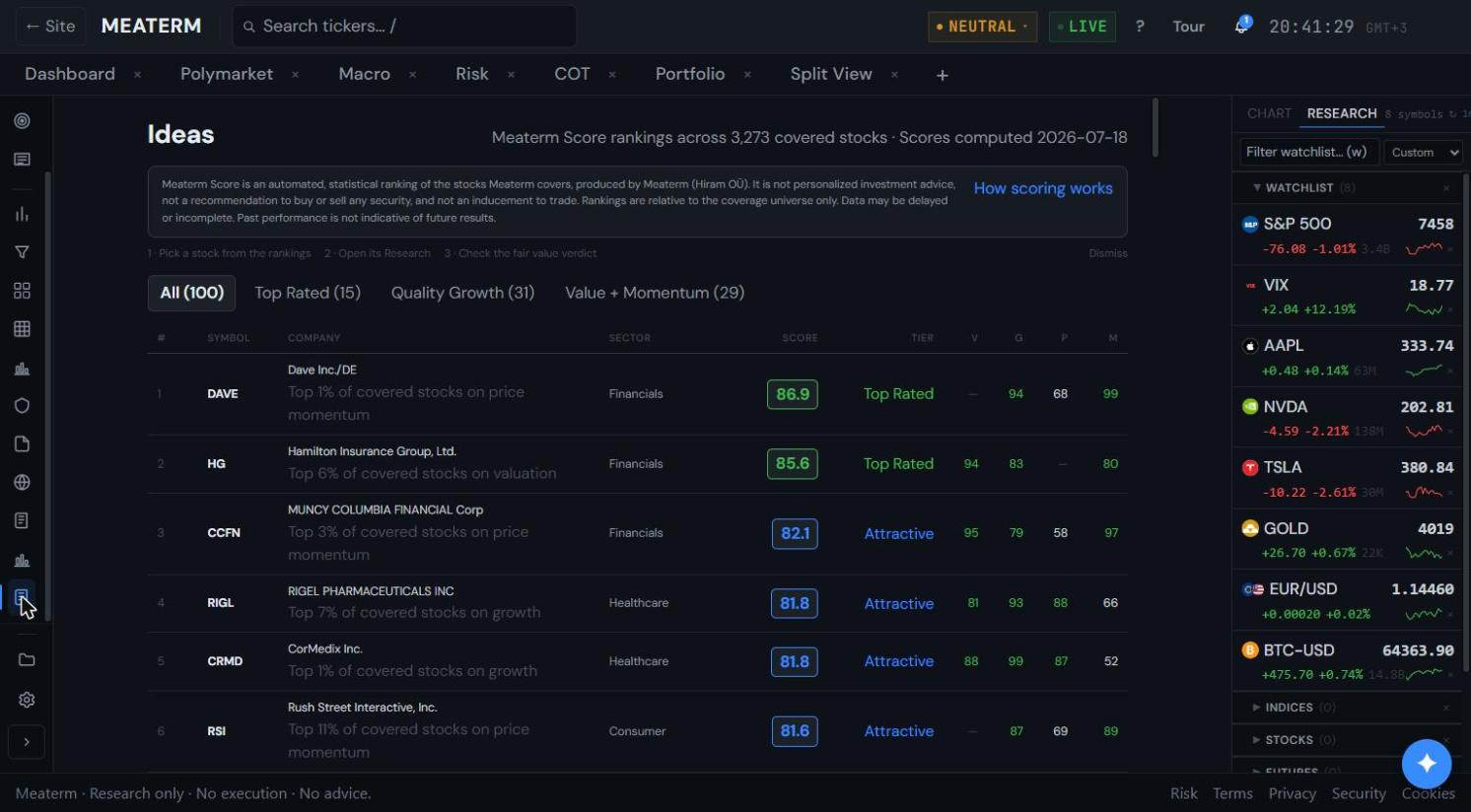Screen dimensions: 1471x812
Task: Open the Security footer link
Action: pos(1359,793)
